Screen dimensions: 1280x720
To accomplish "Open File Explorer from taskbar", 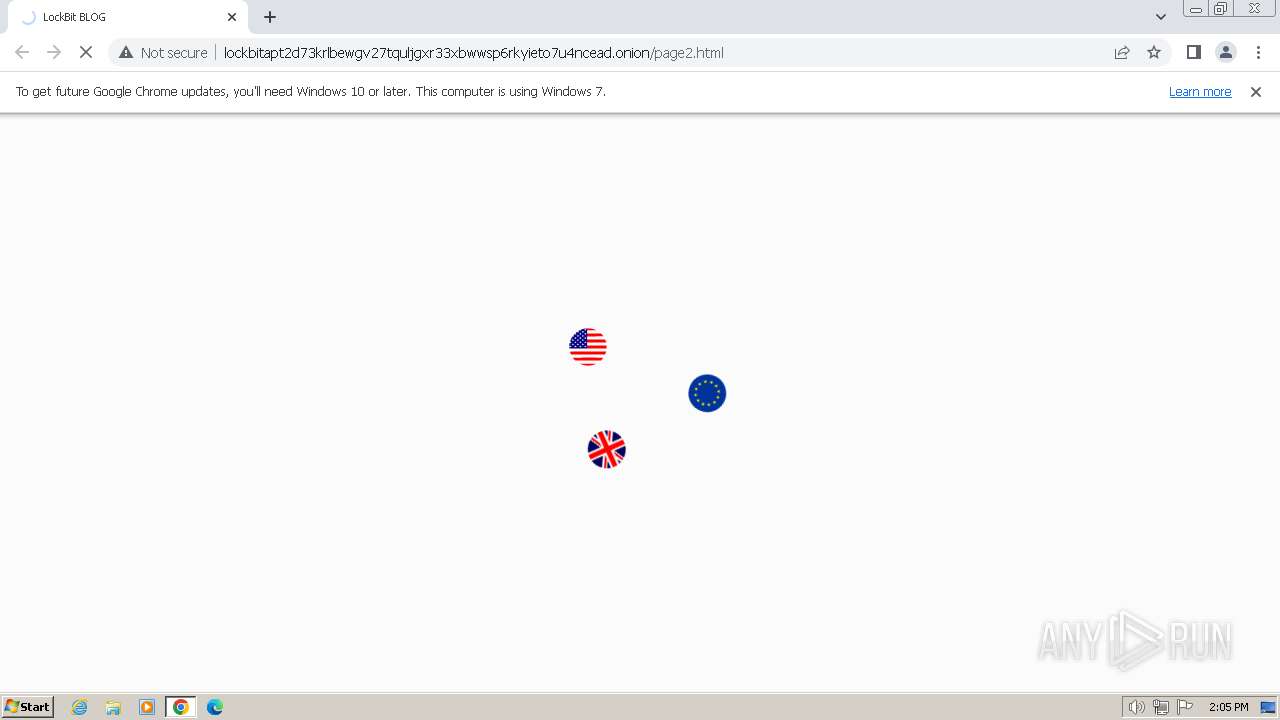I will pos(113,707).
